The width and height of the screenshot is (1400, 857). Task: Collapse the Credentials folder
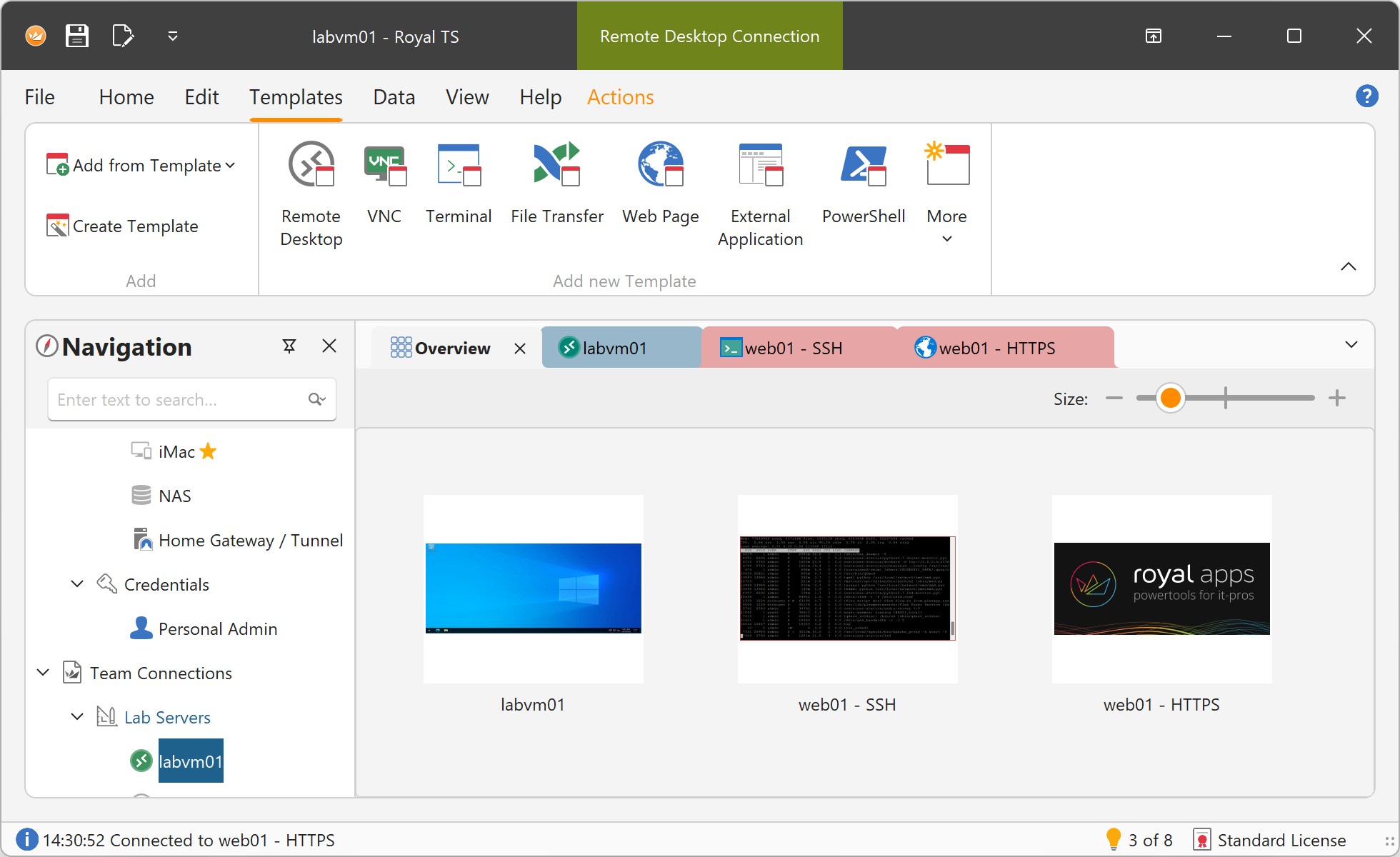tap(77, 584)
